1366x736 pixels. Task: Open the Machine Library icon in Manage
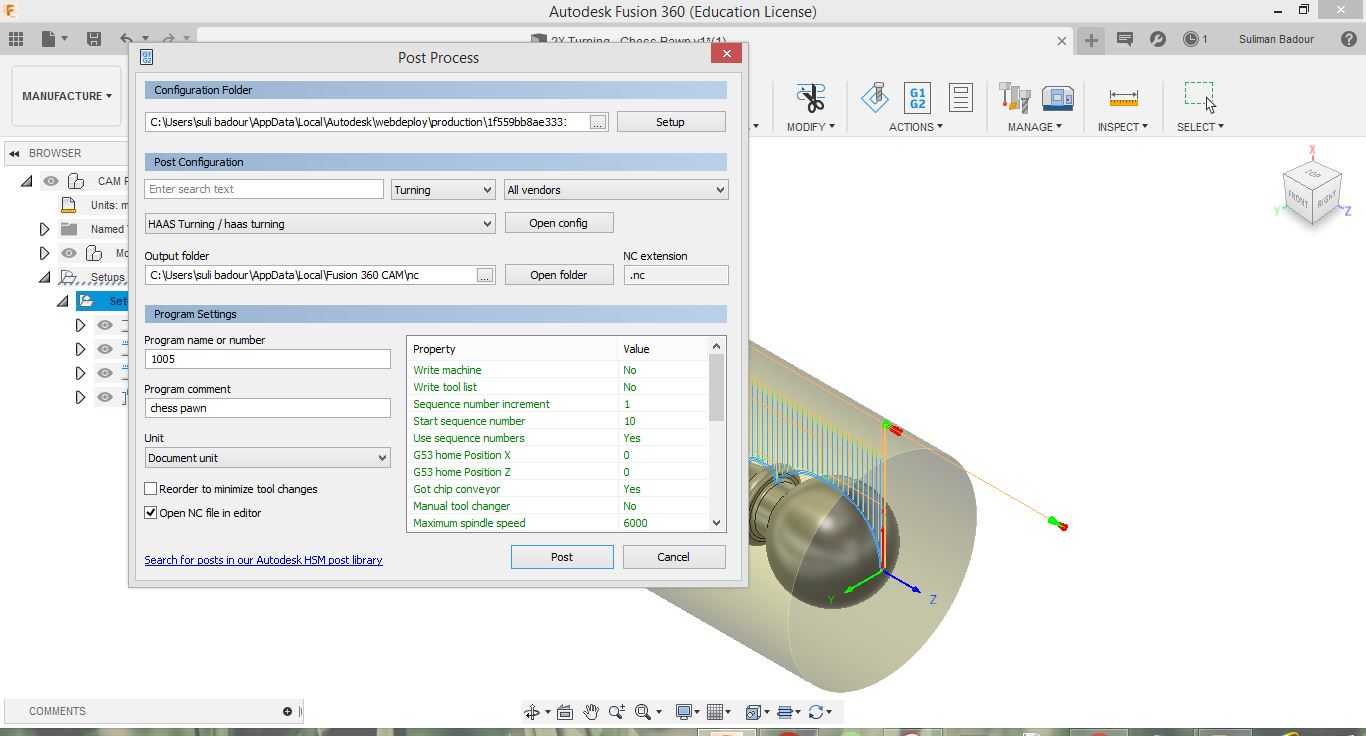point(1058,97)
